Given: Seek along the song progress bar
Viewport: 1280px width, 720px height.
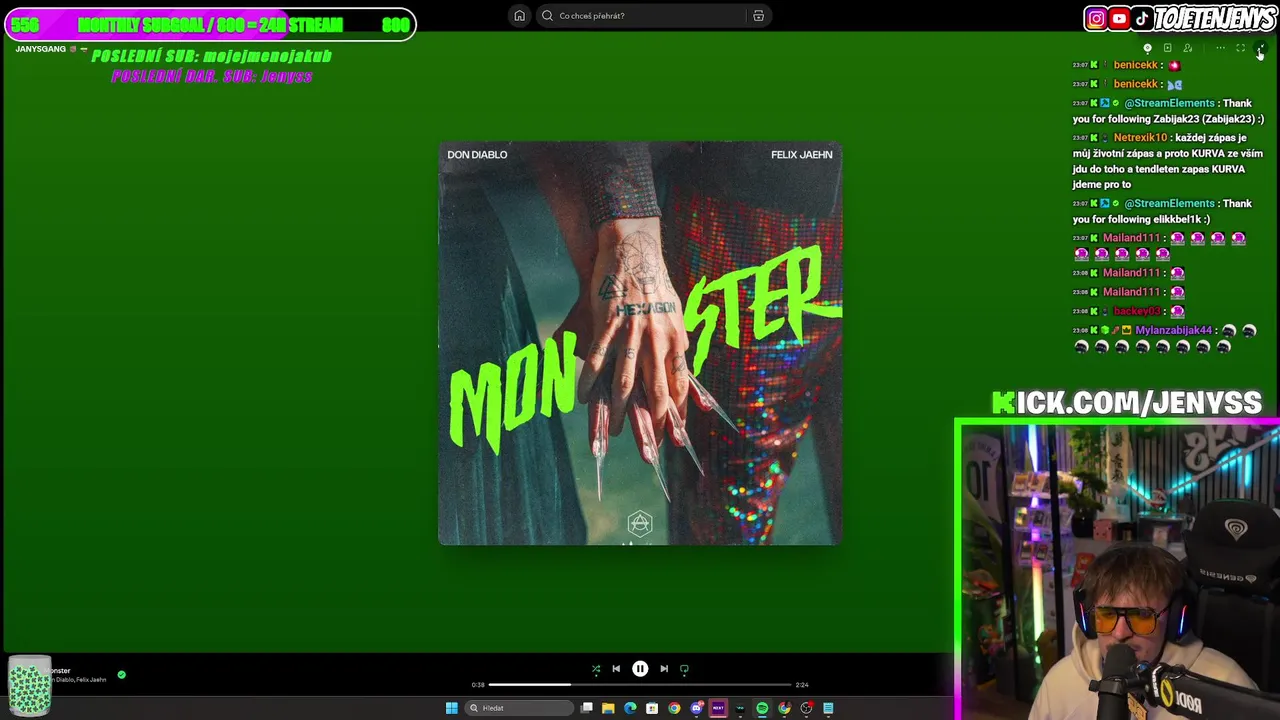Looking at the screenshot, I should click(640, 685).
